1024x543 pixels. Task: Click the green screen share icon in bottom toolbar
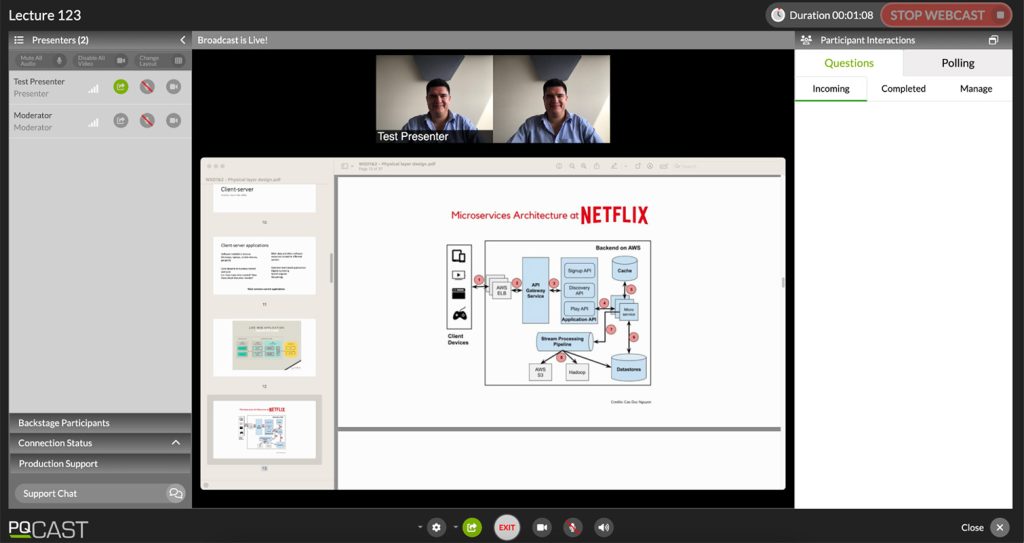pyautogui.click(x=472, y=527)
